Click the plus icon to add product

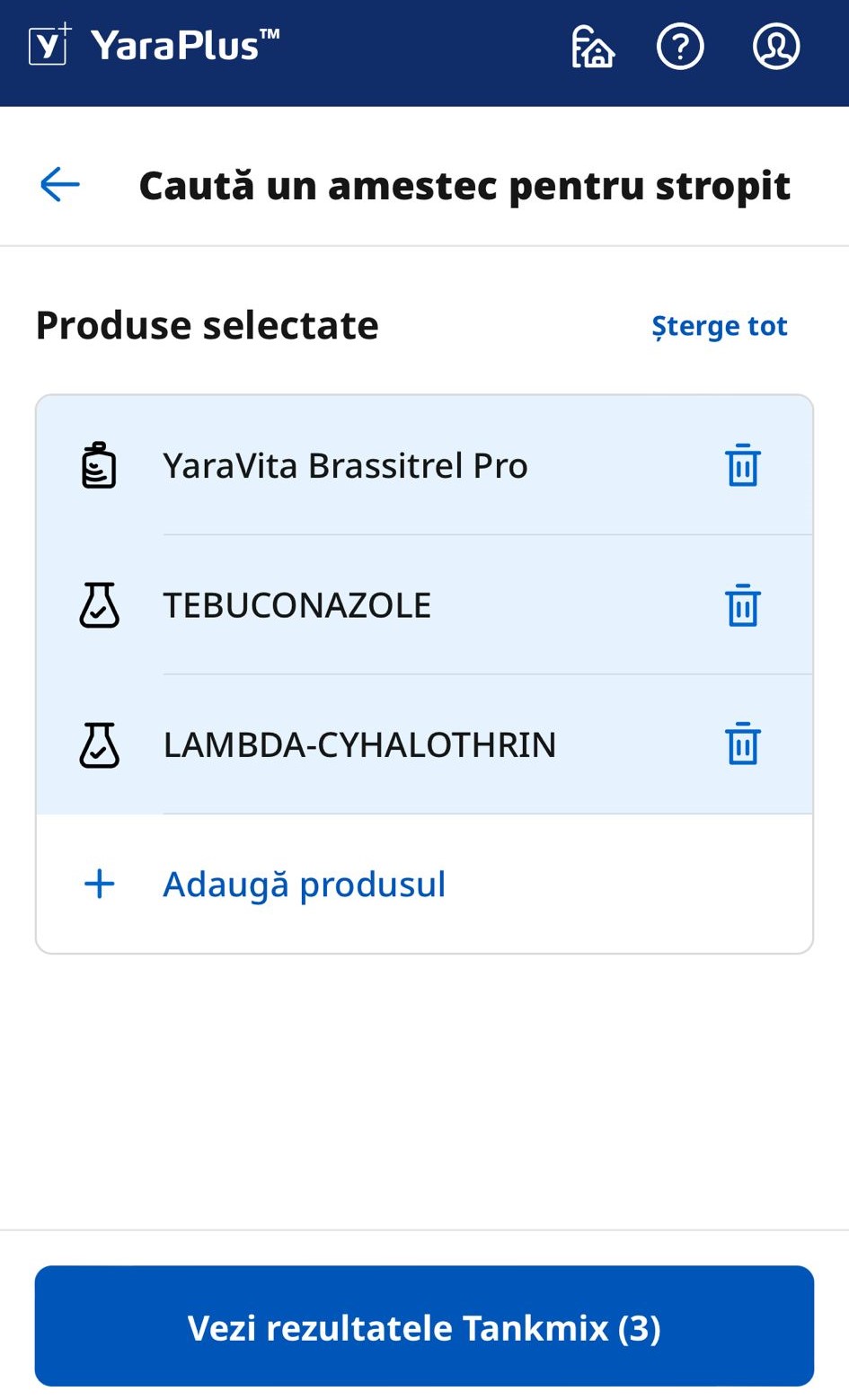point(99,885)
